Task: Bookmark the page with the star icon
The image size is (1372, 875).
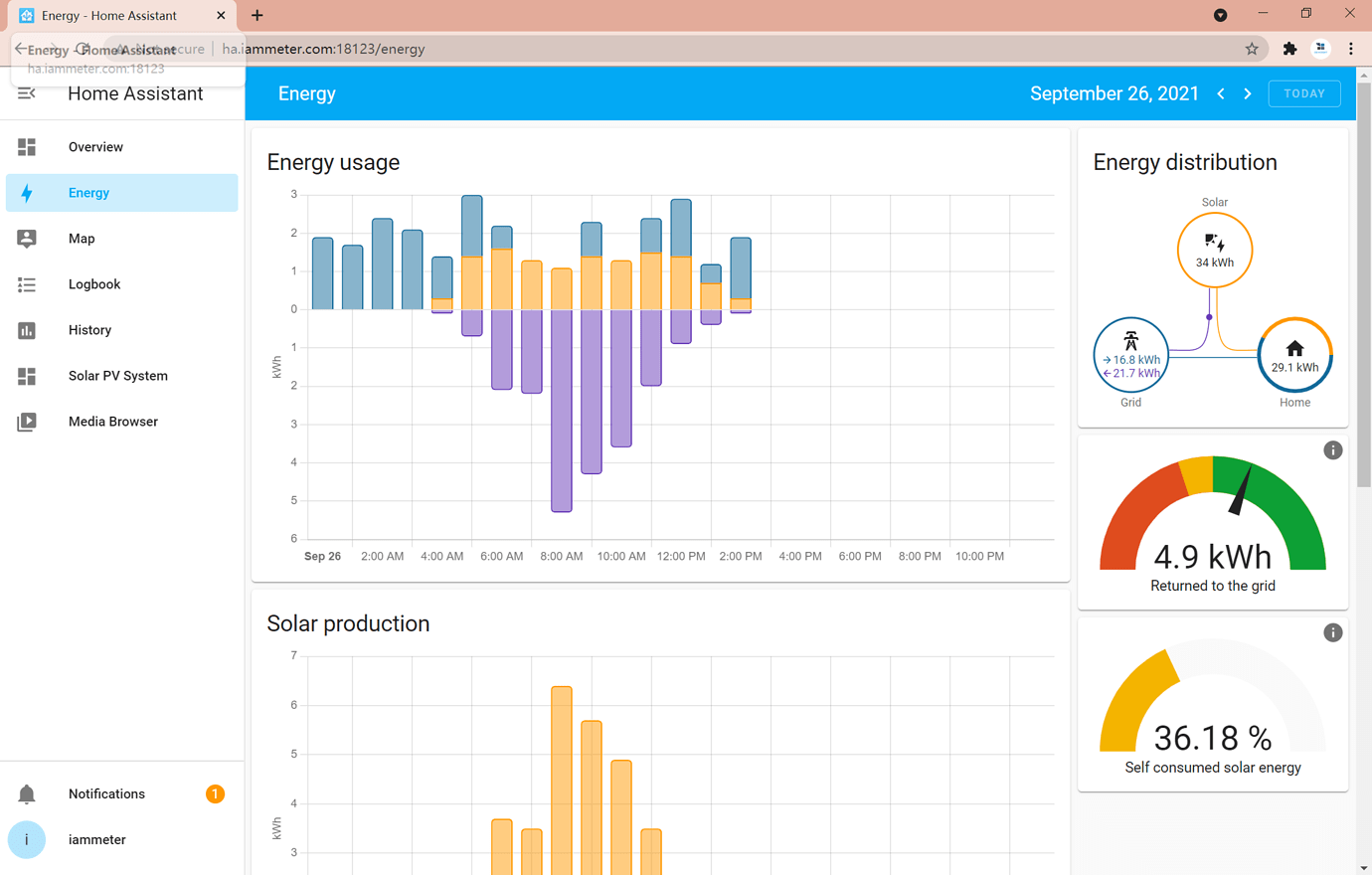Action: coord(1252,48)
